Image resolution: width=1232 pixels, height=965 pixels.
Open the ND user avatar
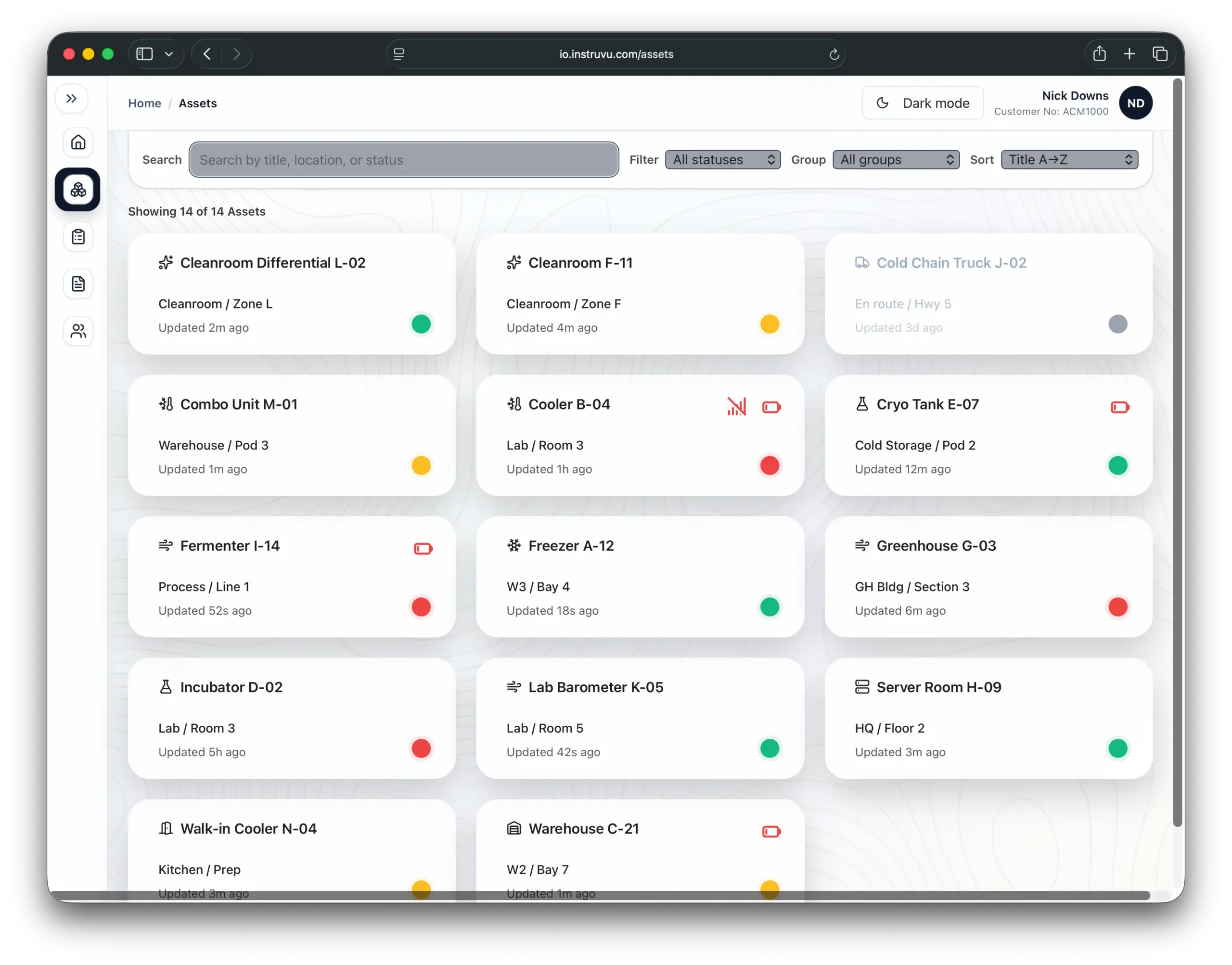[1135, 103]
